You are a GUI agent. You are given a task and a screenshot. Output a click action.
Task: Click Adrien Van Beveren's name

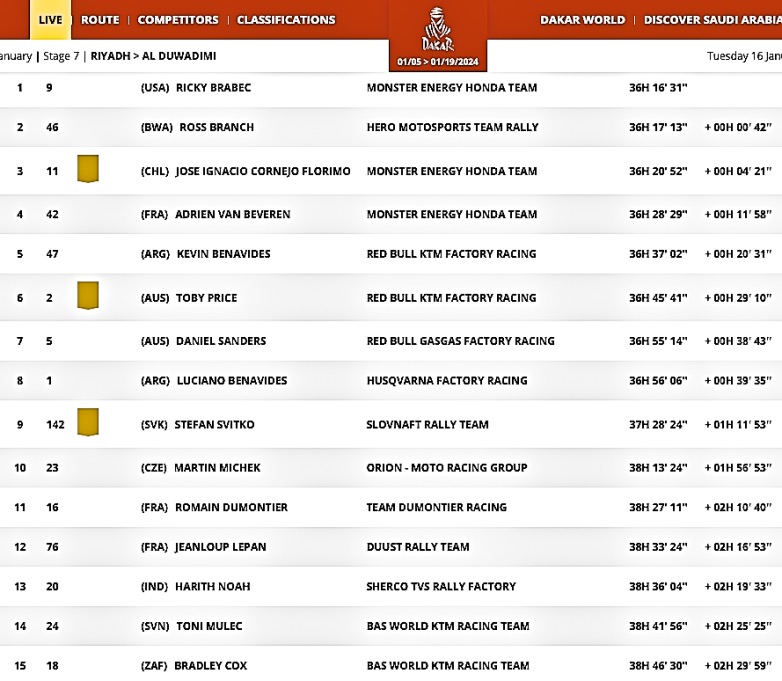pyautogui.click(x=231, y=214)
